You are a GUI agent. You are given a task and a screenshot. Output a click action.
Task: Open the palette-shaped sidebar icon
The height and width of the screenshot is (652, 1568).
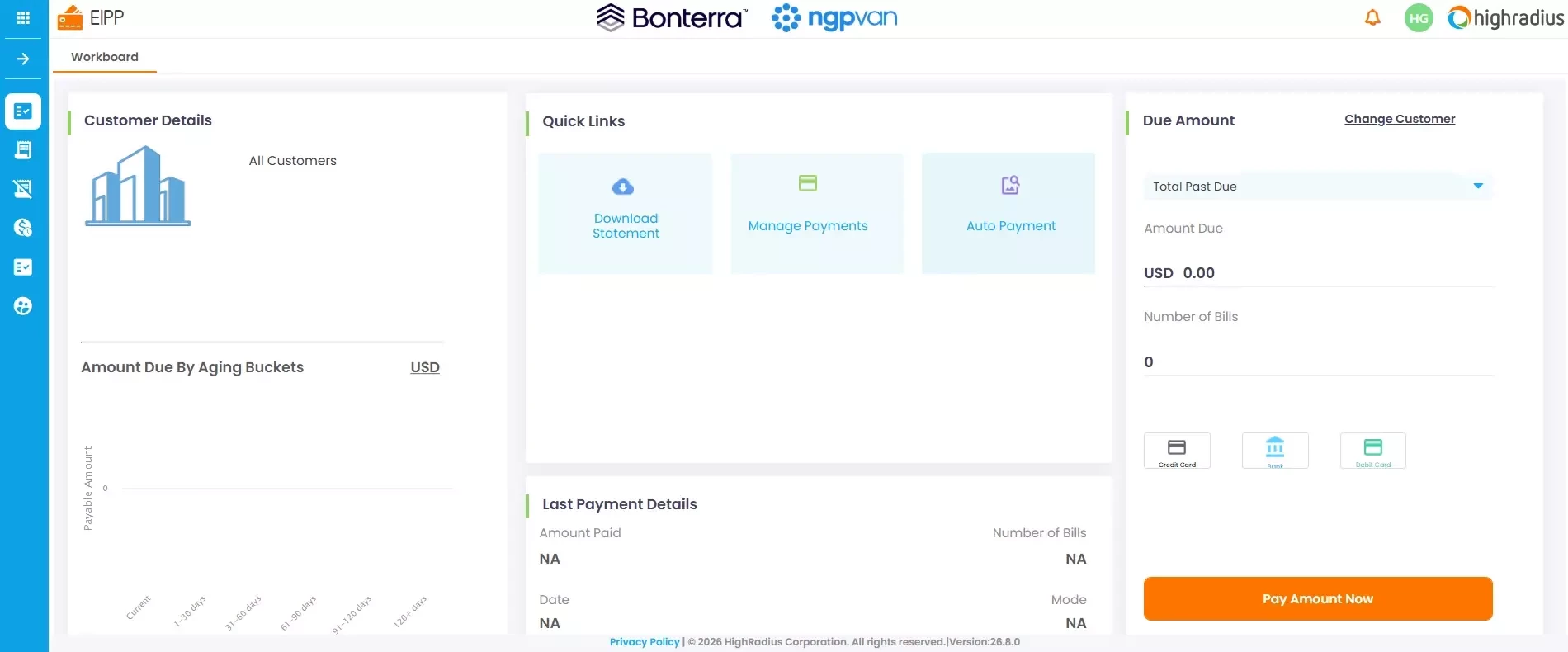pos(23,306)
